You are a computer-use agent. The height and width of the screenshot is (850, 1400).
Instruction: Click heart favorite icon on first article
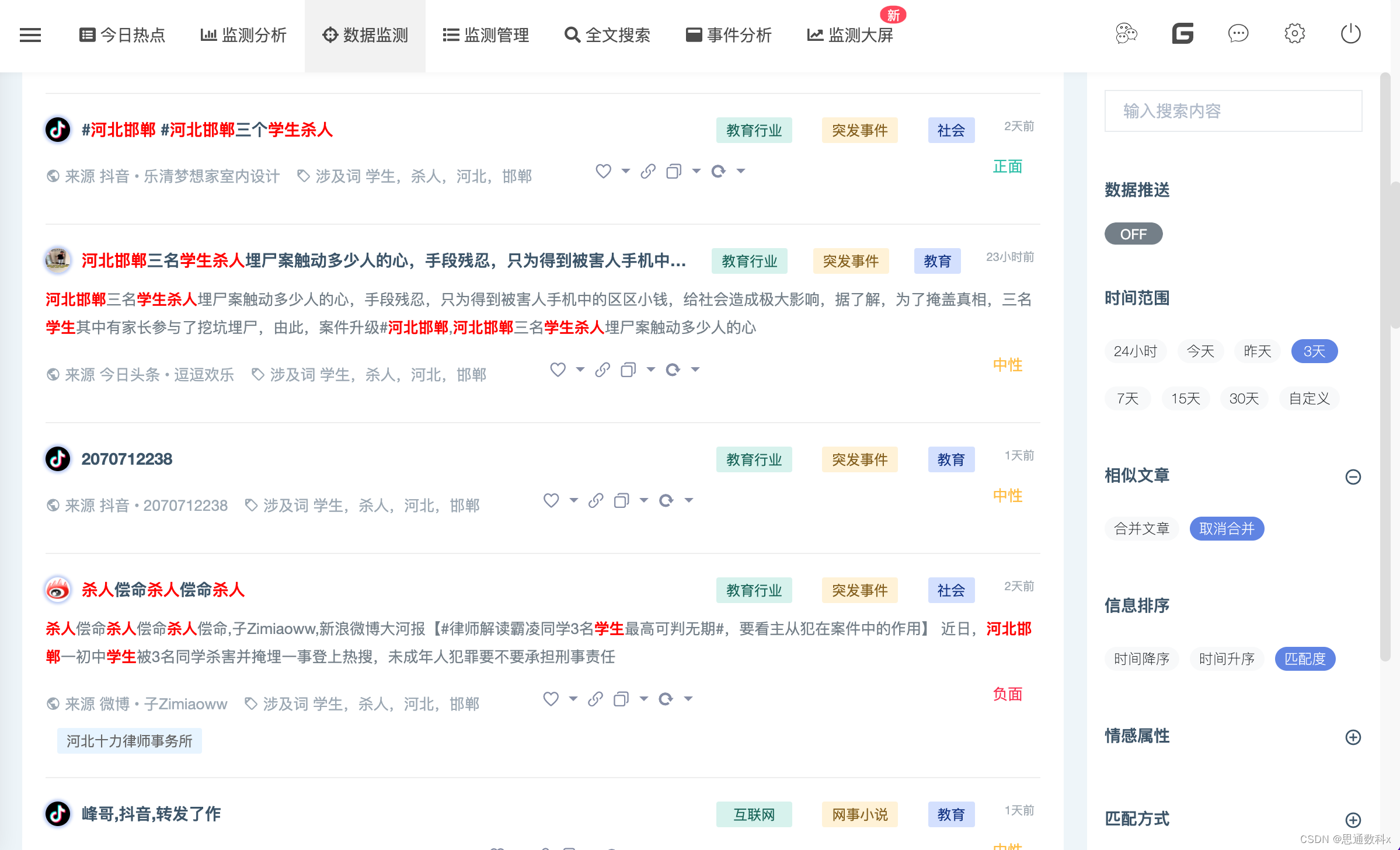pos(603,171)
